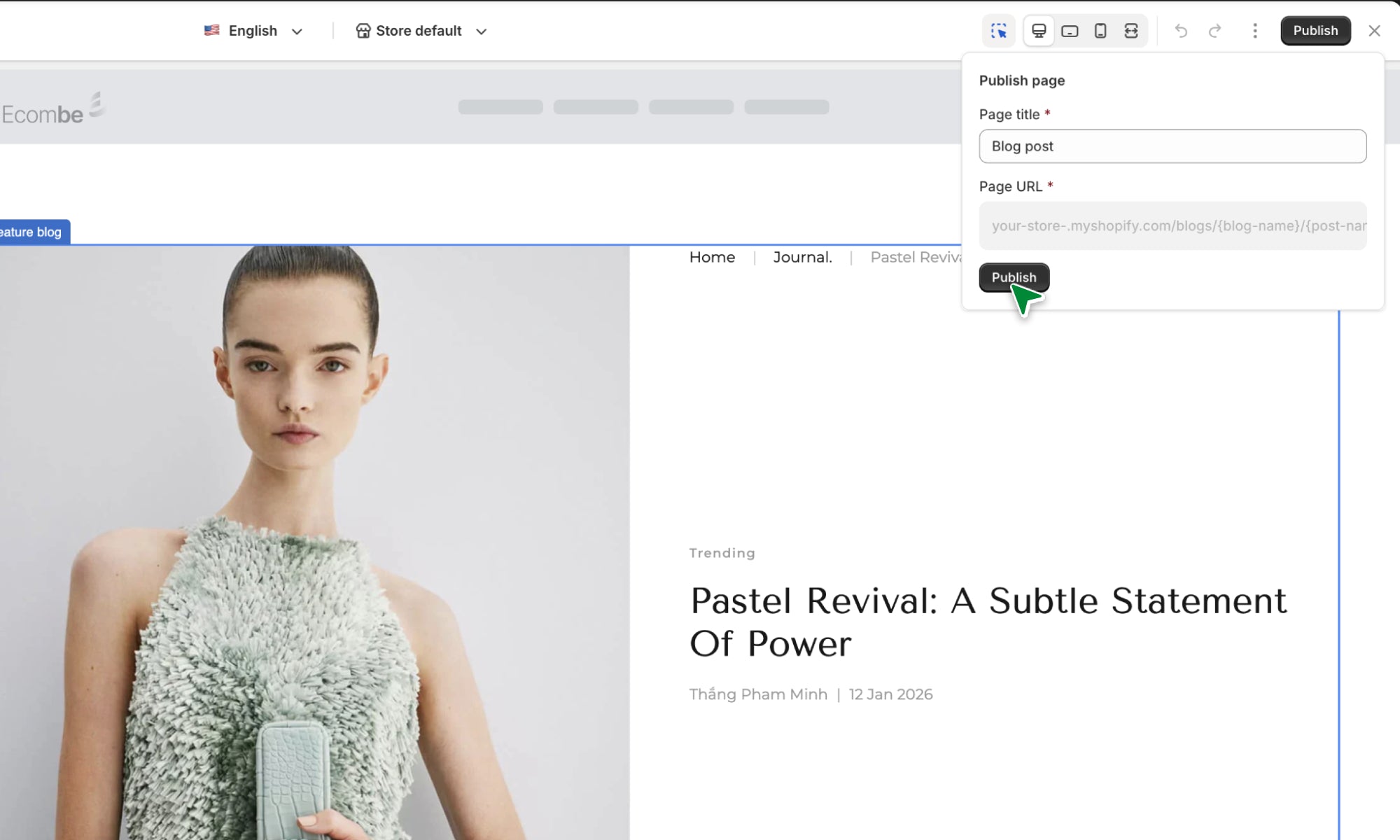
Task: Click the redo arrow icon
Action: (1215, 31)
